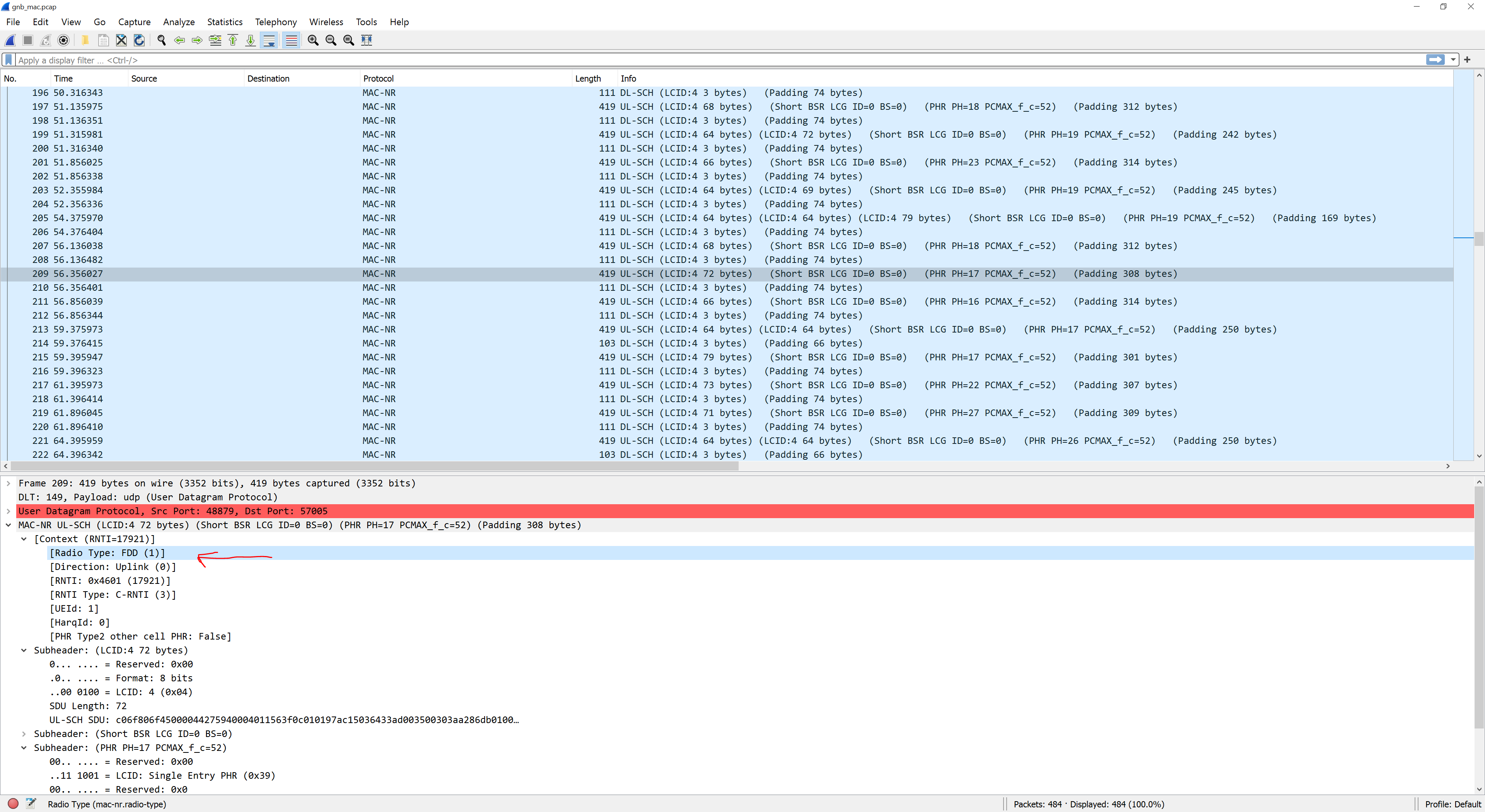Screen dimensions: 1485x812
Task: Open the Statistics menu
Action: [x=225, y=22]
